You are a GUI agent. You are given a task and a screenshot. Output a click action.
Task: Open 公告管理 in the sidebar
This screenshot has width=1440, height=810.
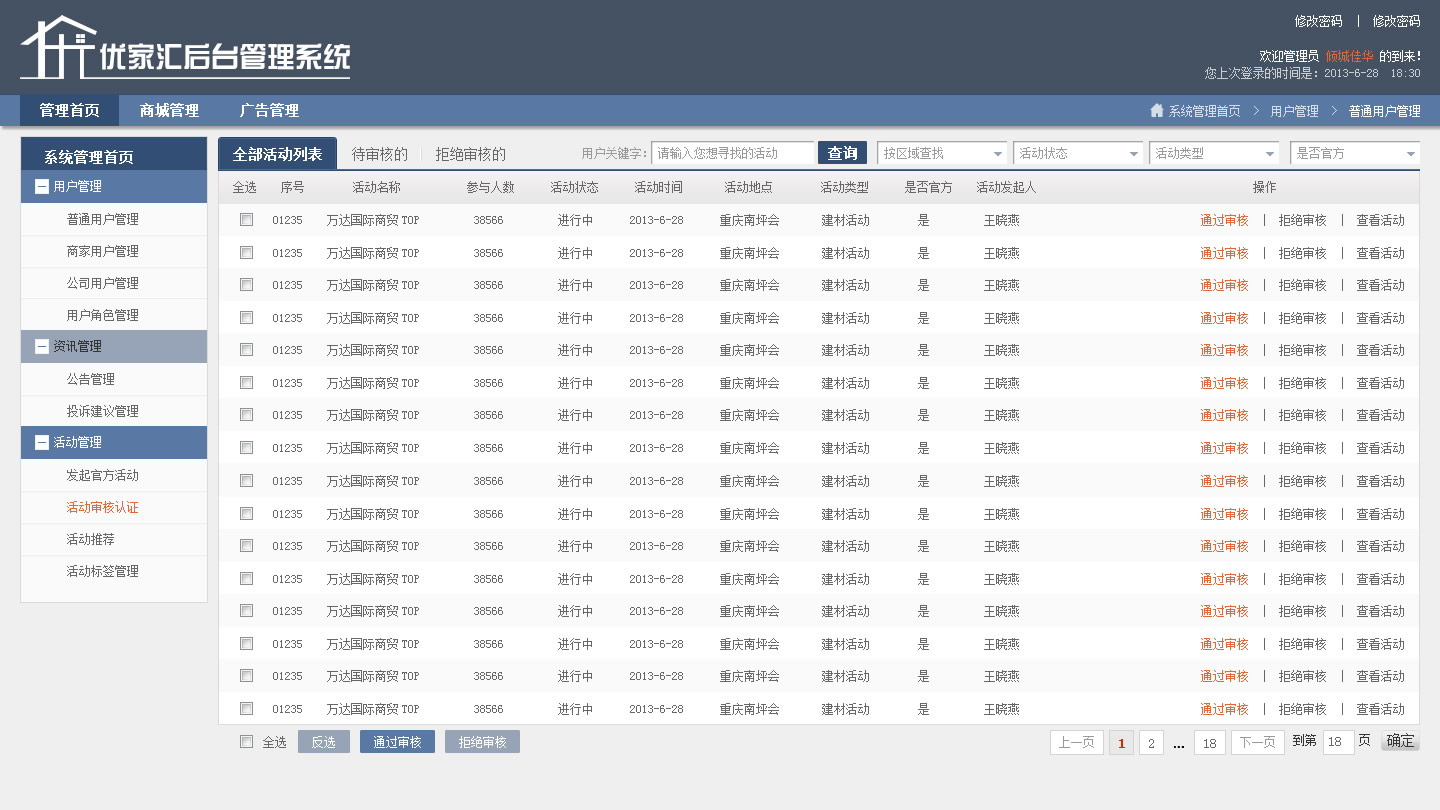(x=91, y=379)
